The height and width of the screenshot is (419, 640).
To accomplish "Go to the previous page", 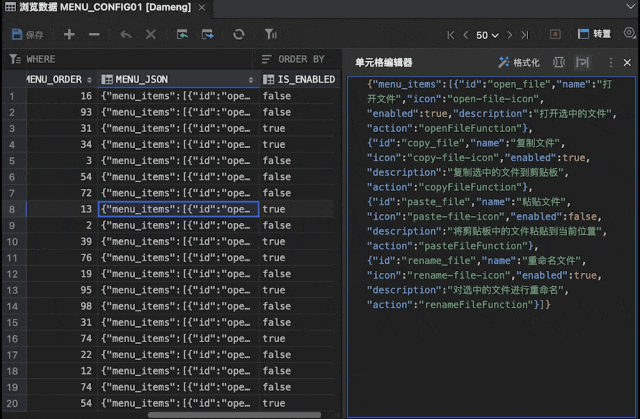I will [x=466, y=35].
